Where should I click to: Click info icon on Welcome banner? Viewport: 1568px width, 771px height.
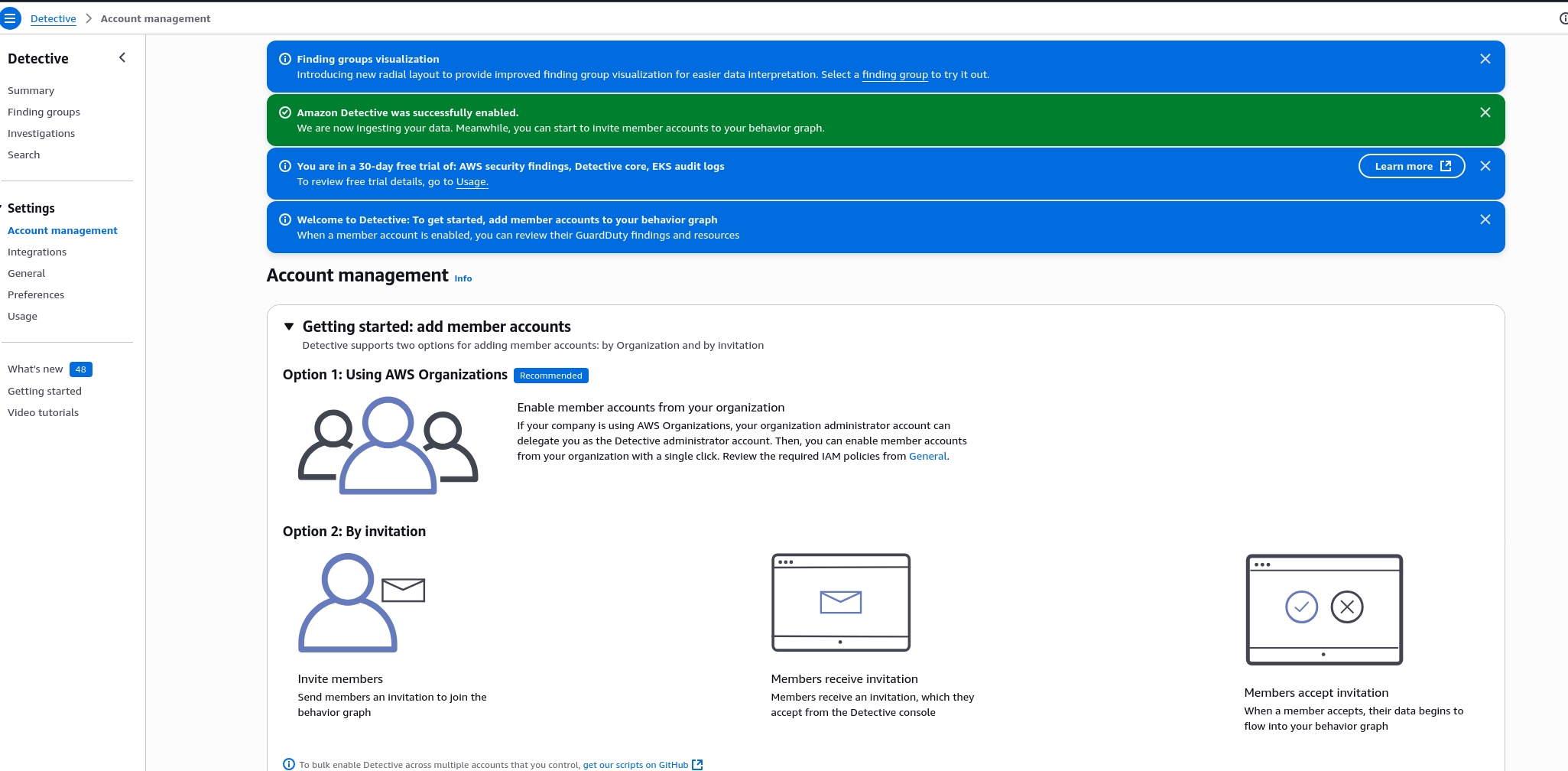pyautogui.click(x=285, y=220)
